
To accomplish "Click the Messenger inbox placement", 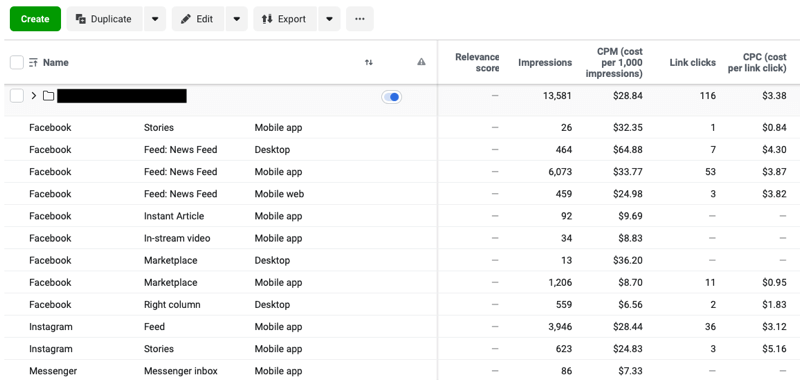I will 181,371.
